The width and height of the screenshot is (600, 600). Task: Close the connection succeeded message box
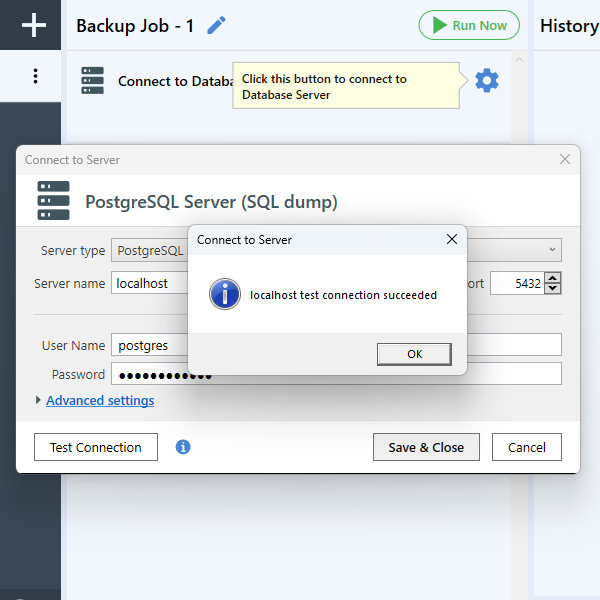point(452,240)
